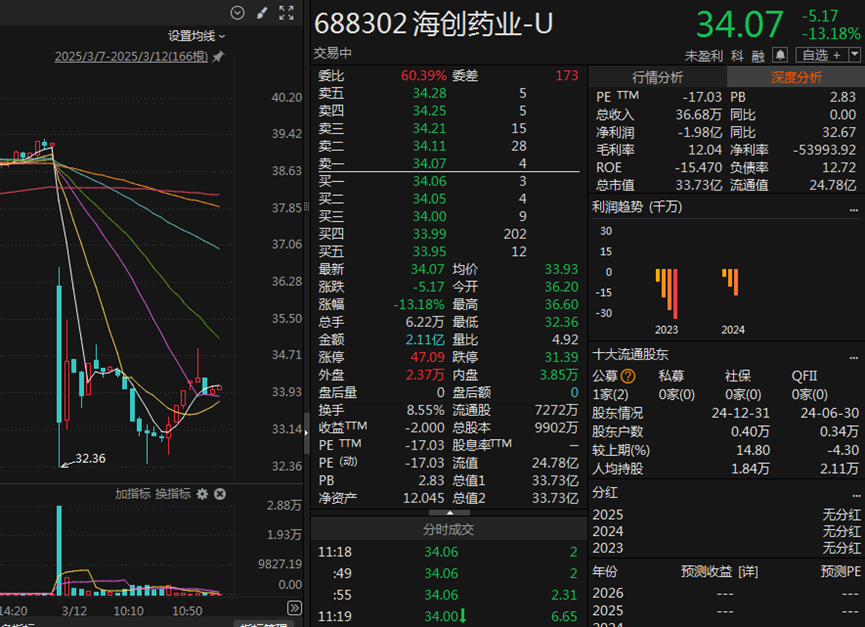
Task: Click the 净利率 value -53993.92
Action: pos(824,150)
